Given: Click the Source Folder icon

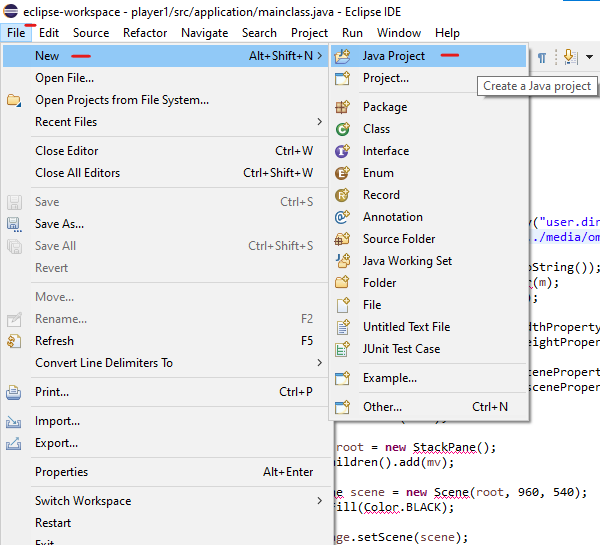Looking at the screenshot, I should pos(342,239).
